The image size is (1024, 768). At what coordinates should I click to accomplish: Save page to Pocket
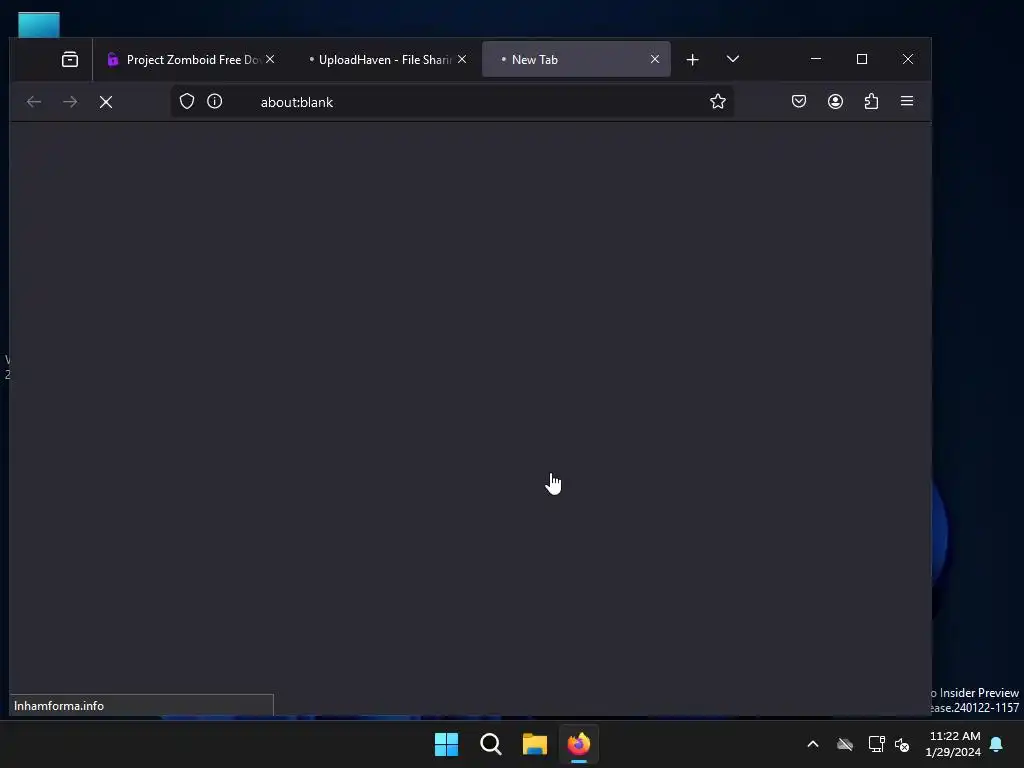pos(799,101)
